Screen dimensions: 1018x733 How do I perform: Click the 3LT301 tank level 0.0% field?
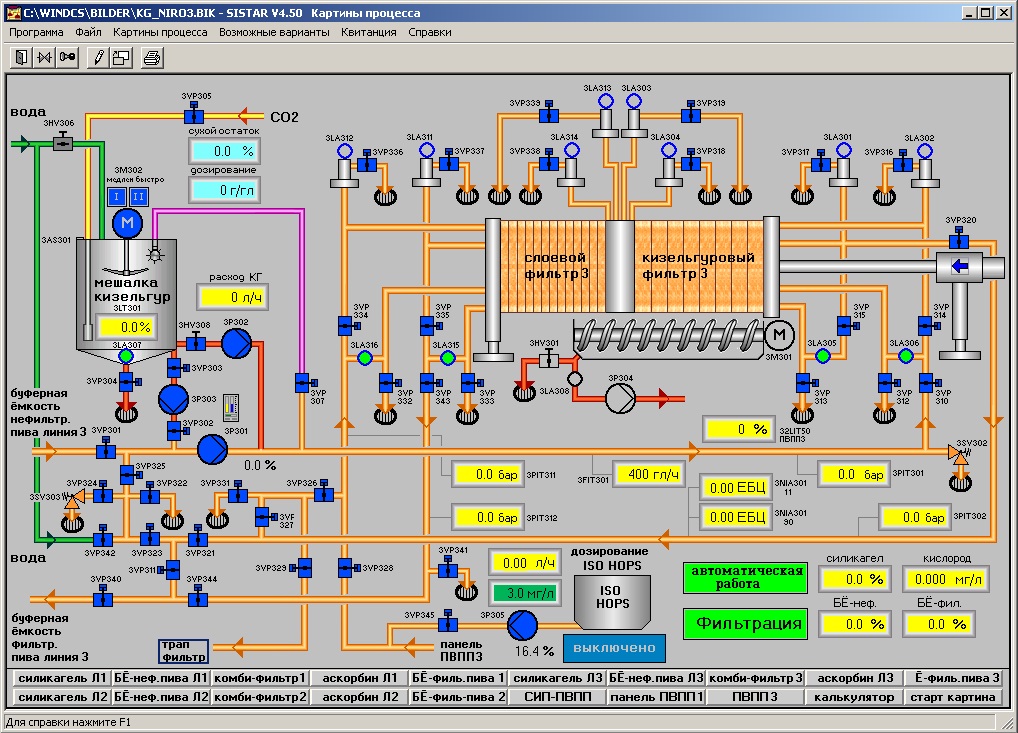126,327
